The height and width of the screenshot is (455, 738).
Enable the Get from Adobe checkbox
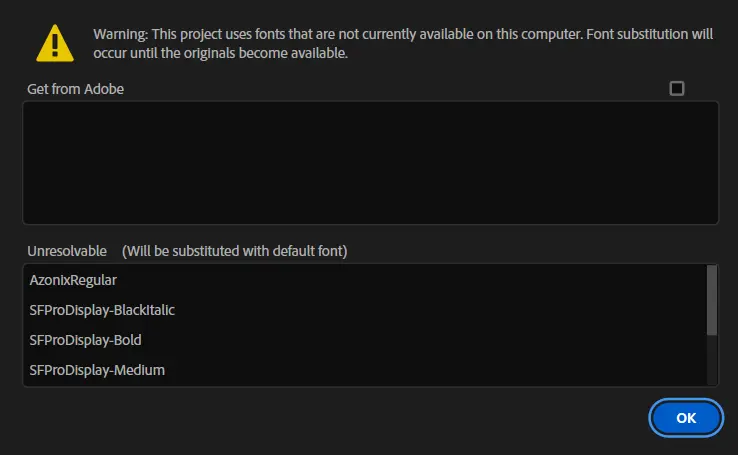click(677, 88)
